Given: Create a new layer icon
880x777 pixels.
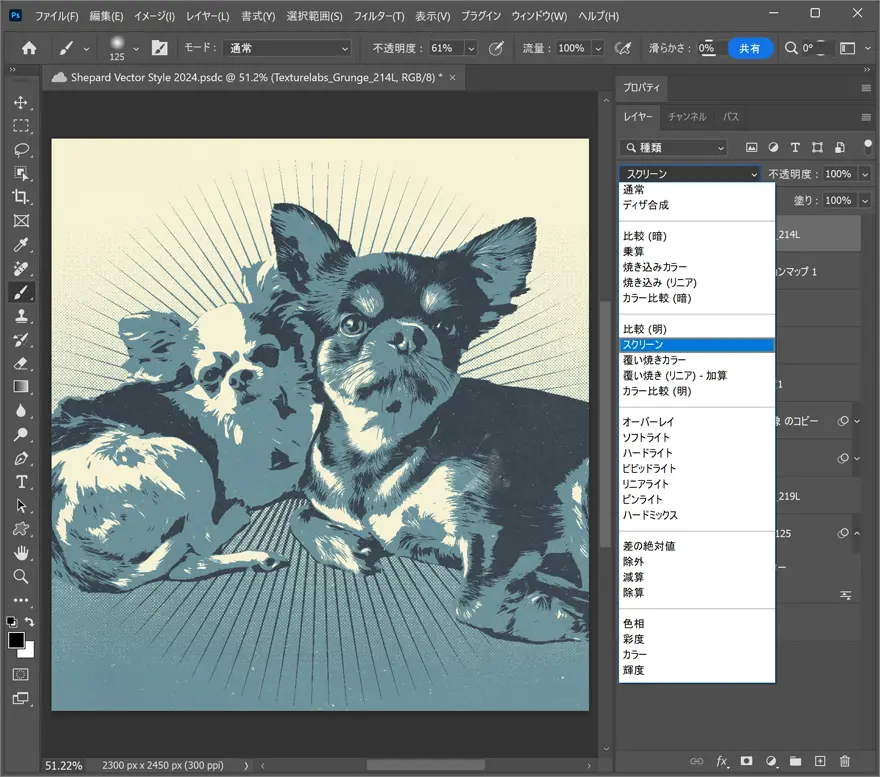Looking at the screenshot, I should pos(820,761).
